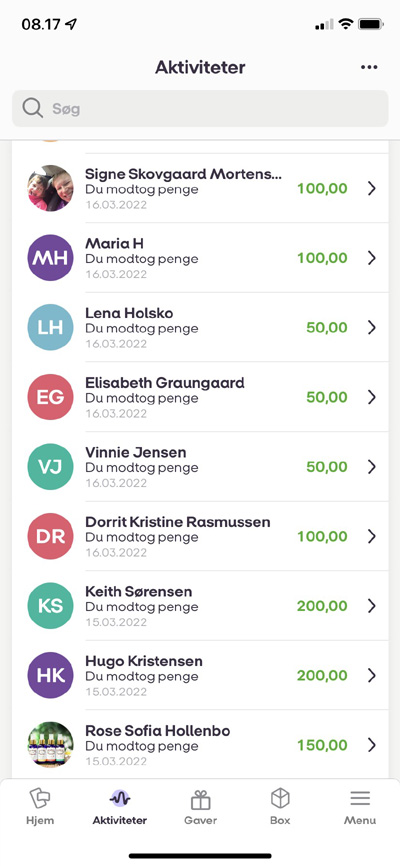Viewport: 400px width, 866px height.
Task: Open the Box cube icon
Action: [x=280, y=799]
